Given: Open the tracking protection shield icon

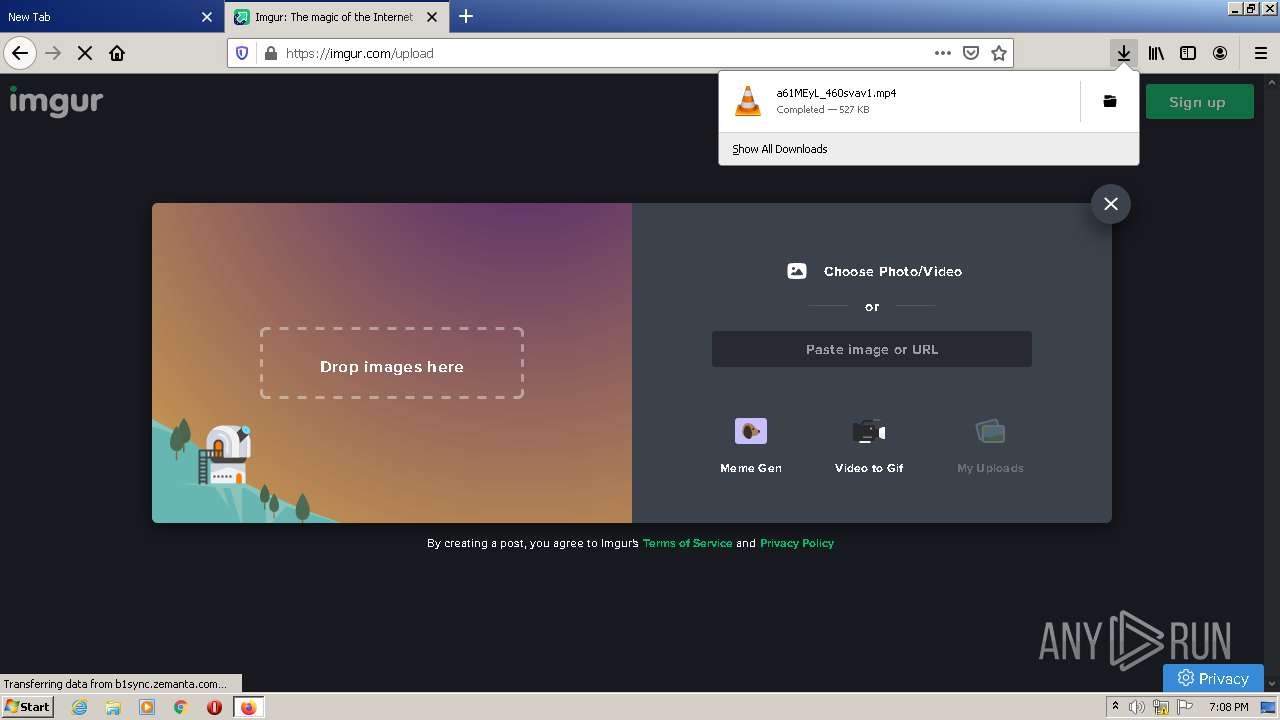Looking at the screenshot, I should pyautogui.click(x=242, y=53).
